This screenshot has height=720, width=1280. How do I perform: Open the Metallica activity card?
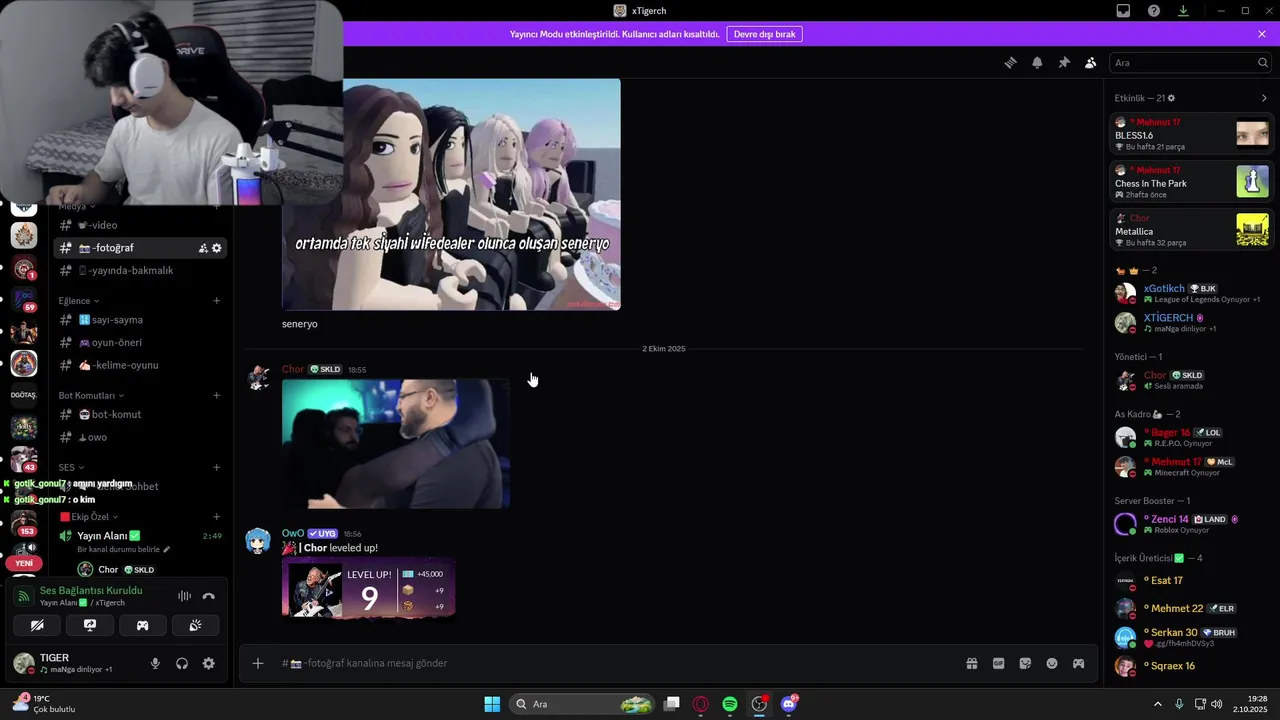point(1191,230)
